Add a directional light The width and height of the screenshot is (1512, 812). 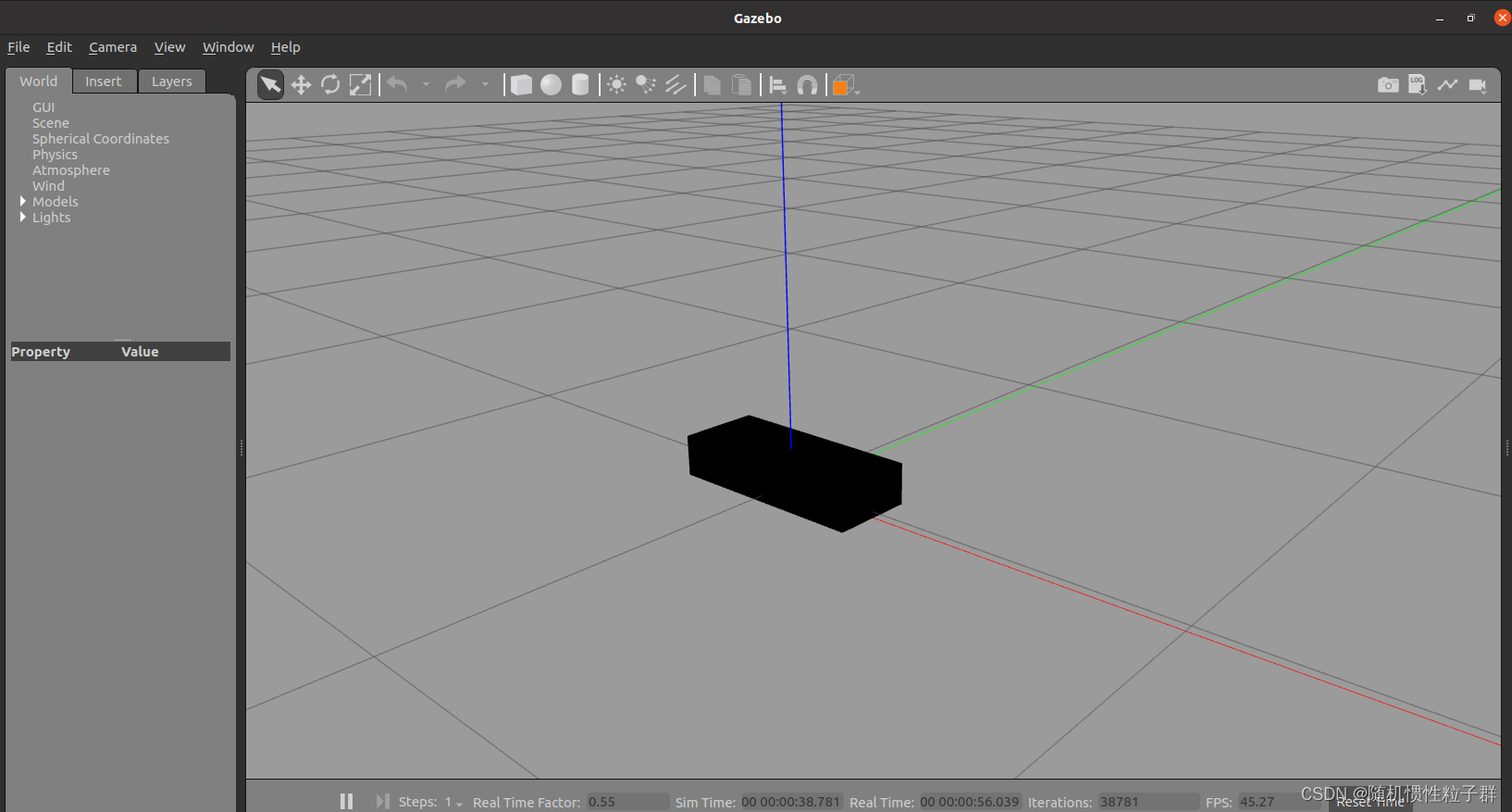pos(675,85)
